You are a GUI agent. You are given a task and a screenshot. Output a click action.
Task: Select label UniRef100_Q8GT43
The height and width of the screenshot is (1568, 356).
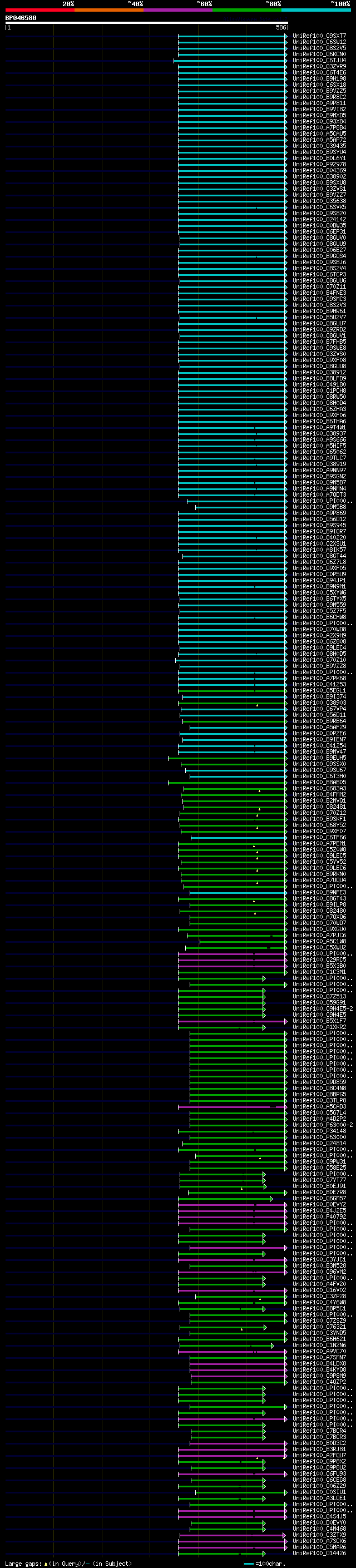click(x=319, y=898)
